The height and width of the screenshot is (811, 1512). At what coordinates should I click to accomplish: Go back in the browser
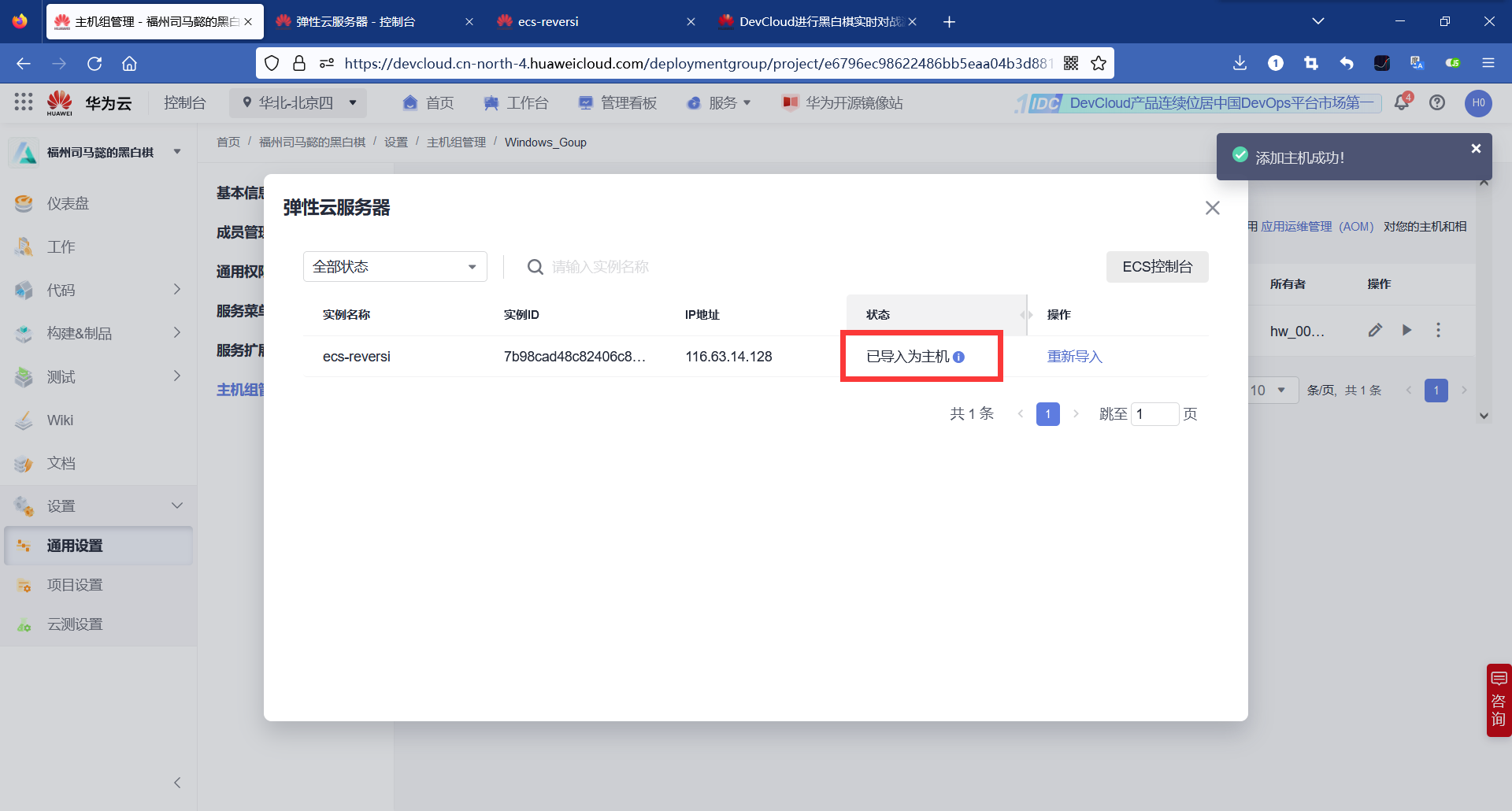pos(24,64)
